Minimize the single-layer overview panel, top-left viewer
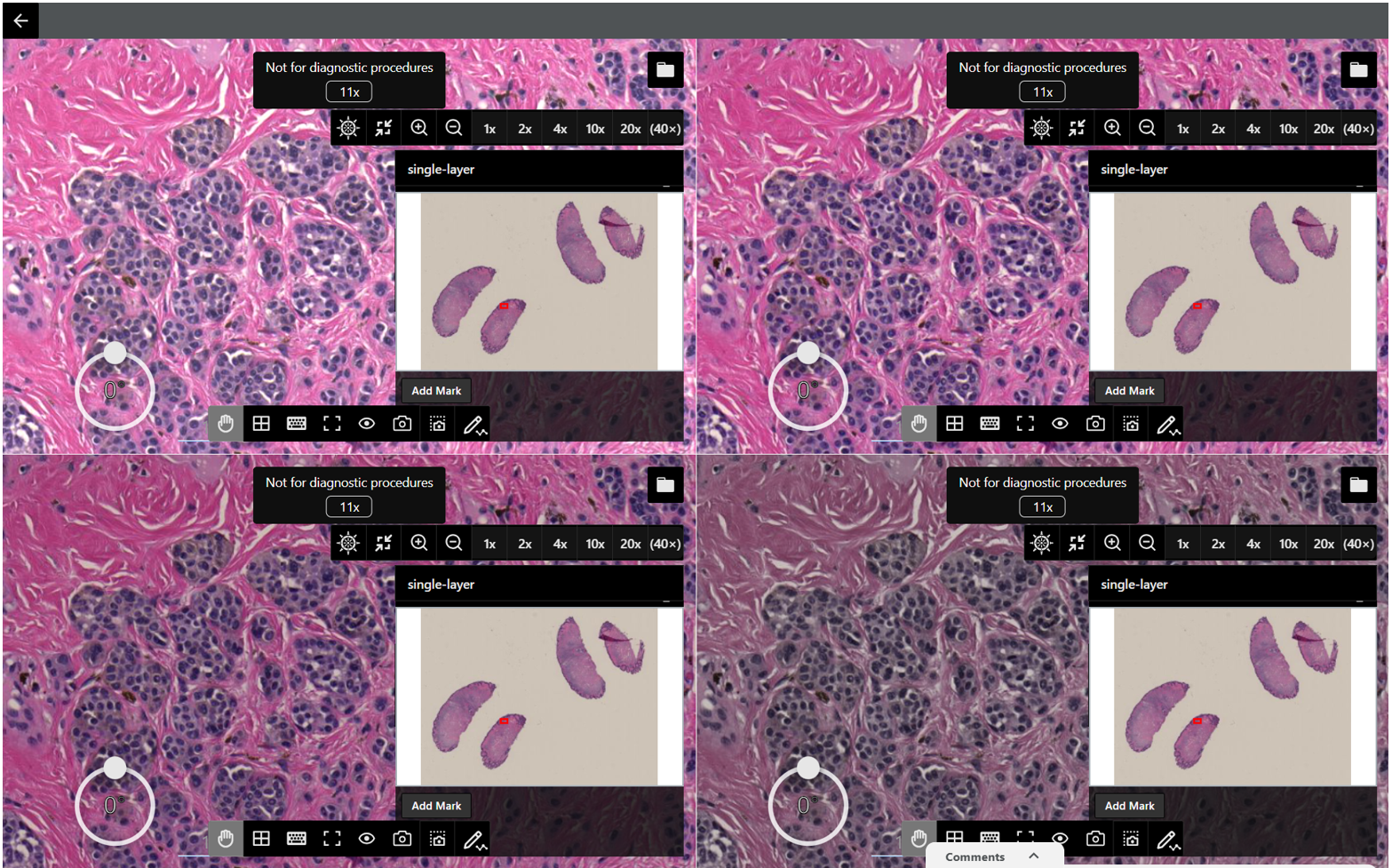 click(x=666, y=185)
